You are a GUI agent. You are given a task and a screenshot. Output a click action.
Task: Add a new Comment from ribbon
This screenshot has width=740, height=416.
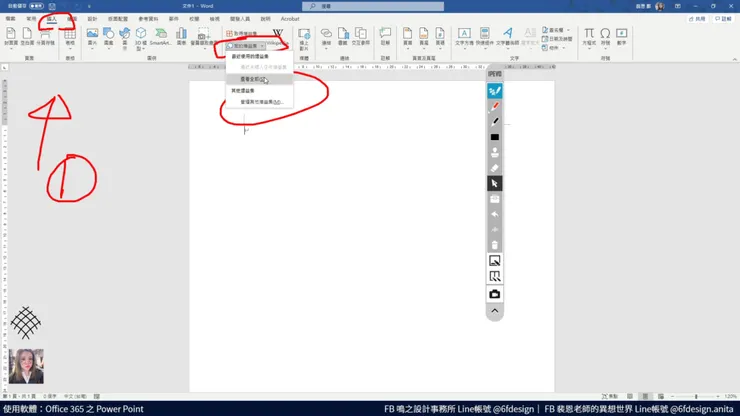[385, 36]
